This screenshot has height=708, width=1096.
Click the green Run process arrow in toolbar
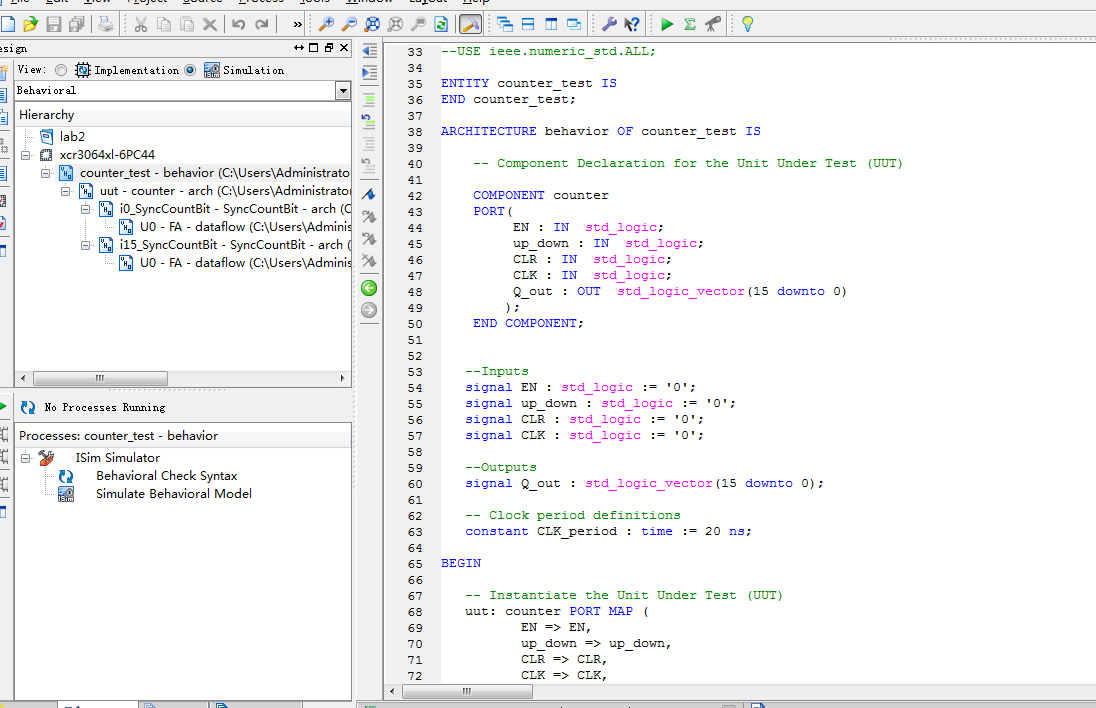667,24
